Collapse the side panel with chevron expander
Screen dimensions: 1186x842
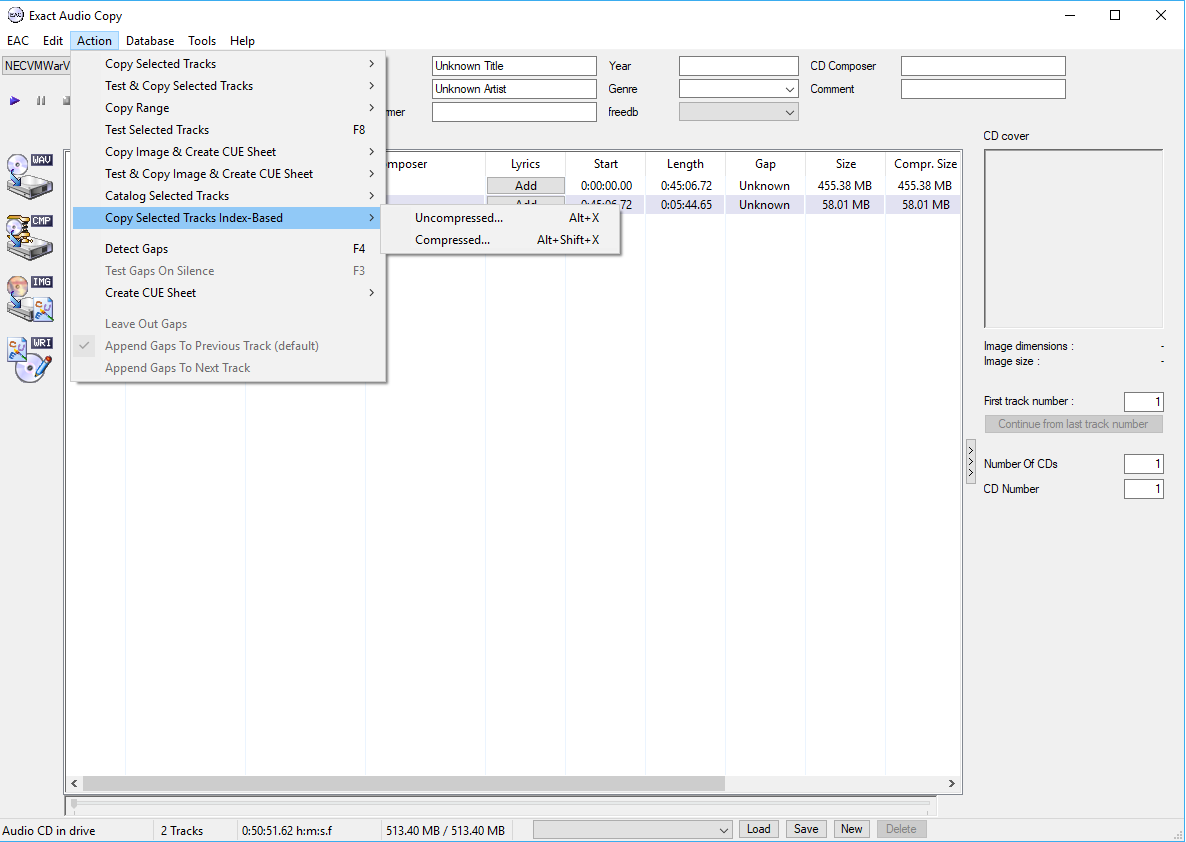point(971,461)
